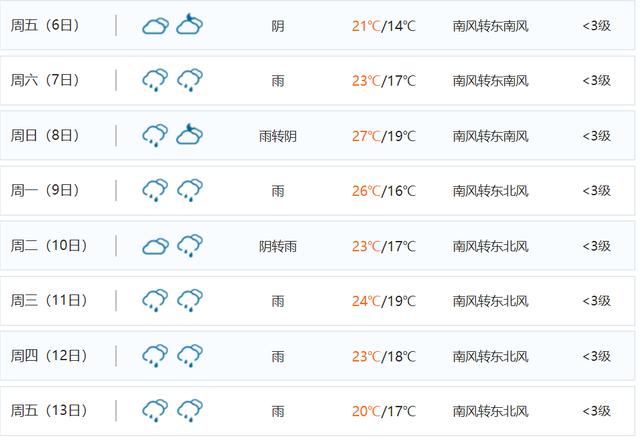This screenshot has height=442, width=640.
Task: Click the night rain icon for 10日
Action: pos(190,246)
